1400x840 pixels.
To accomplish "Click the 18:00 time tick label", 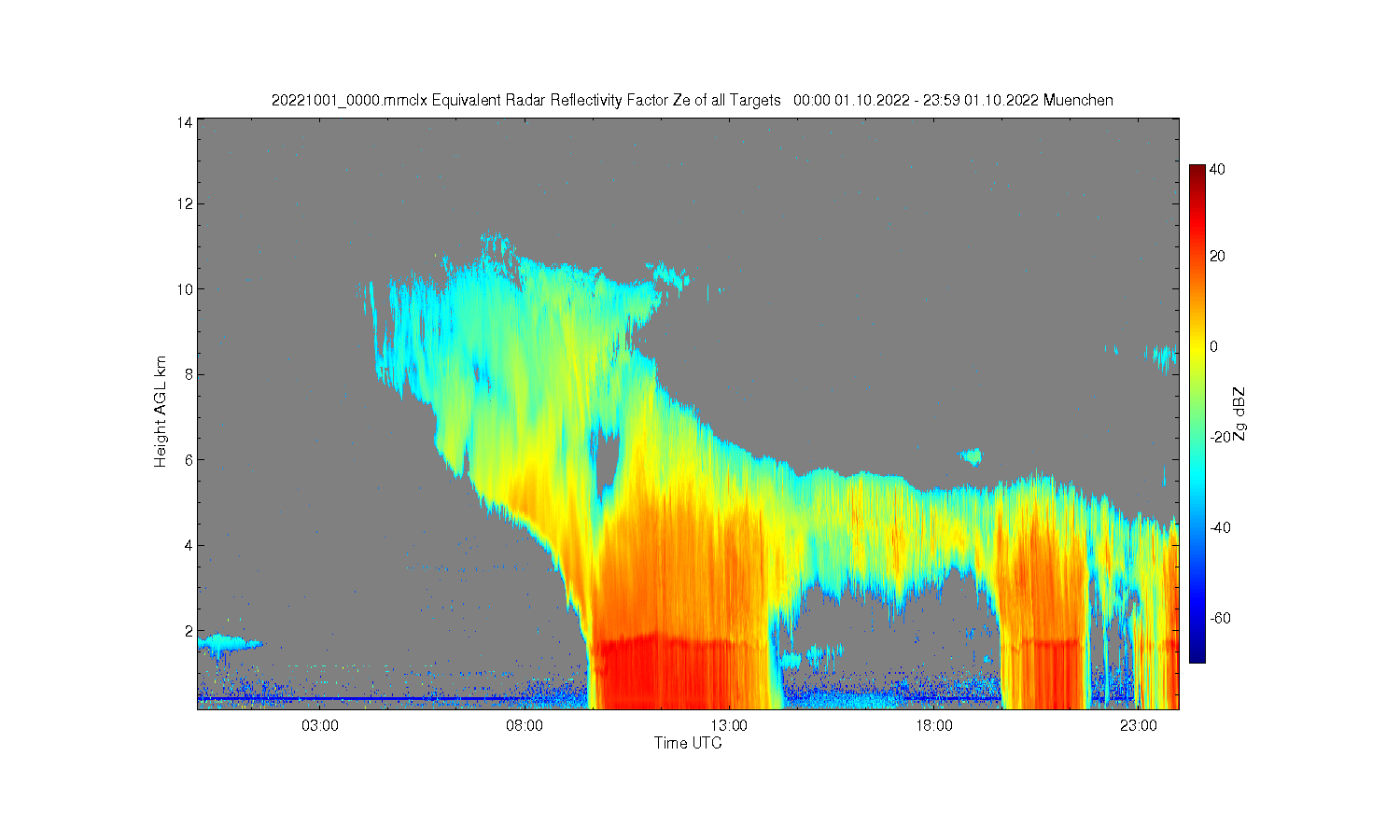I will click(933, 725).
